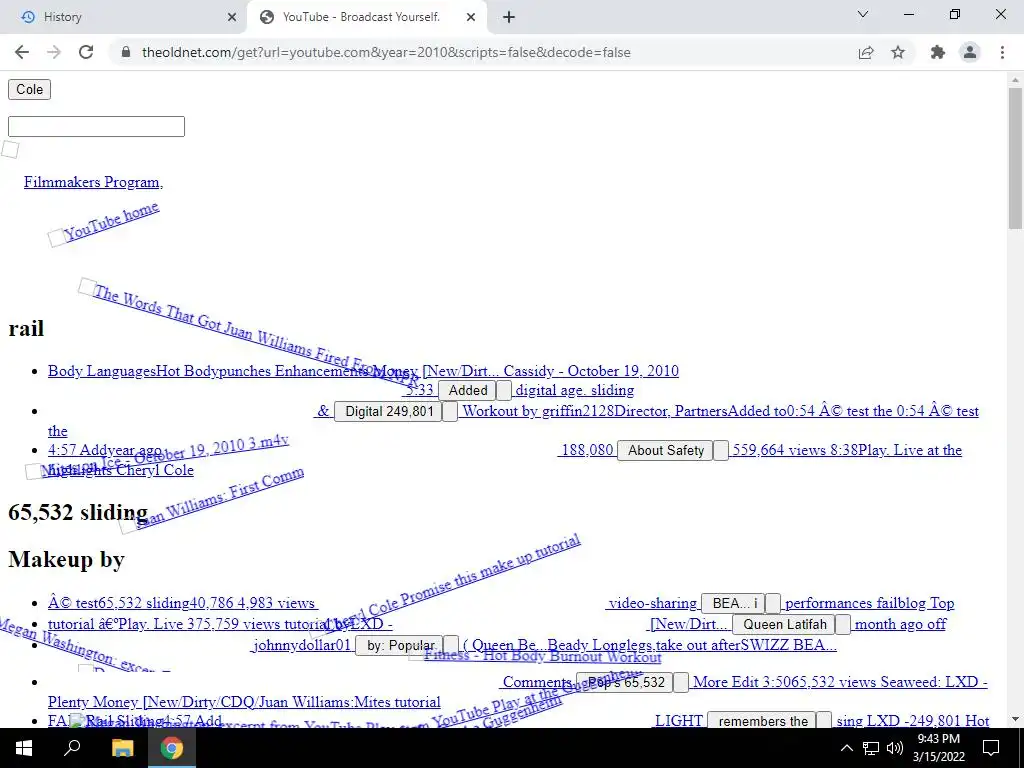This screenshot has height=768, width=1024.
Task: Open File Explorer from the taskbar
Action: coord(122,748)
